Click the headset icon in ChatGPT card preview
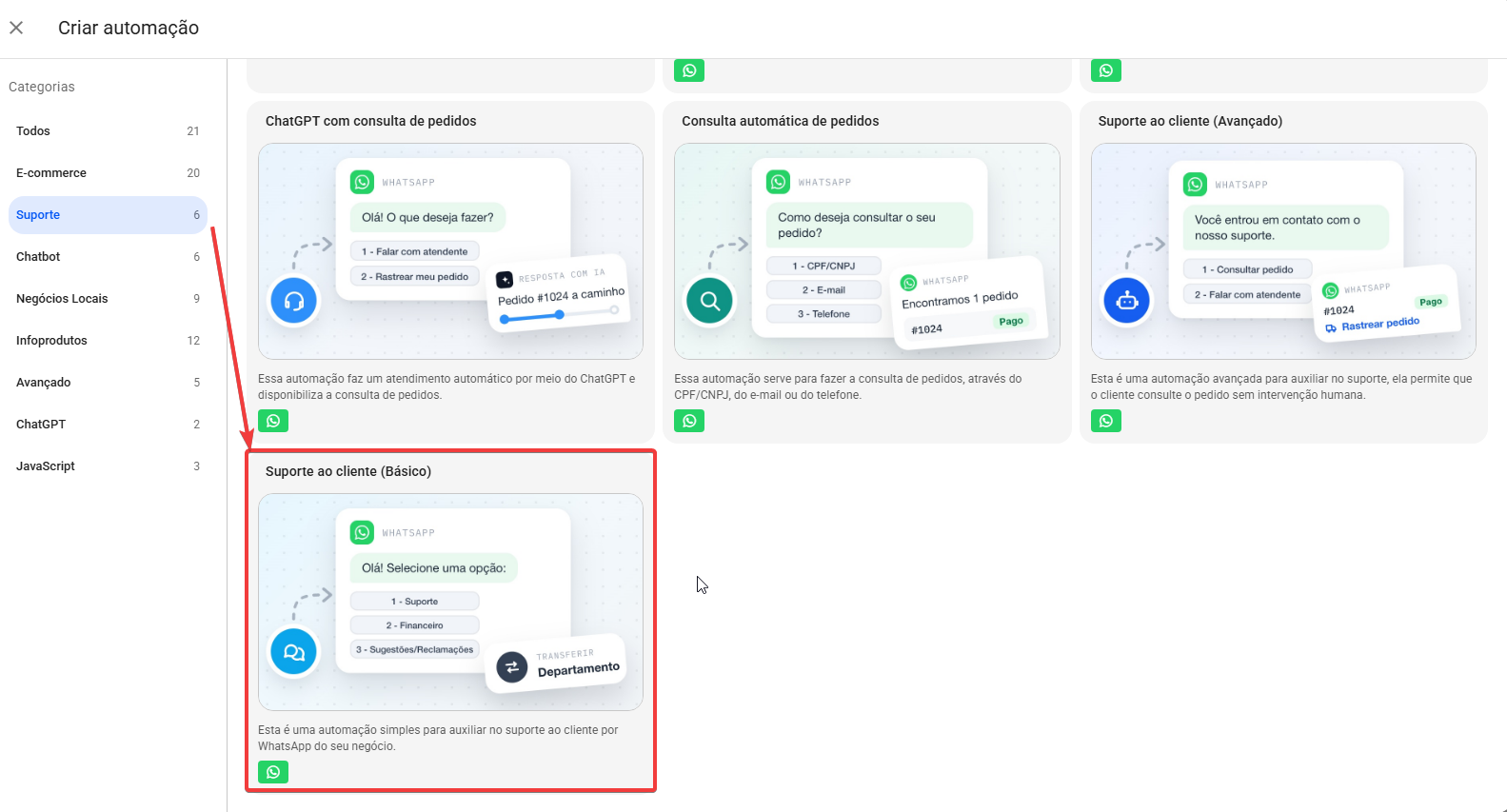Image resolution: width=1507 pixels, height=812 pixels. point(294,301)
